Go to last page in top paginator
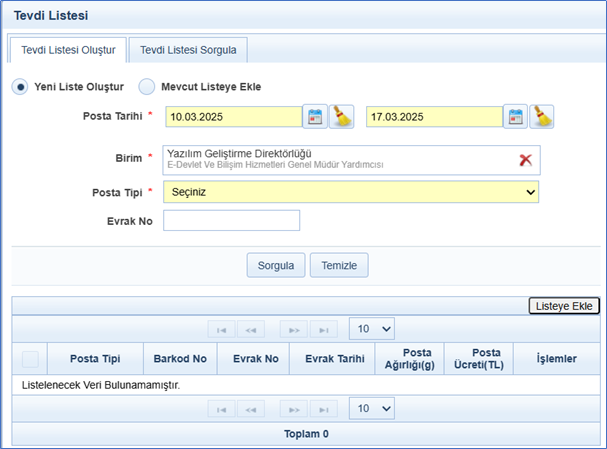This screenshot has width=607, height=449. point(322,328)
